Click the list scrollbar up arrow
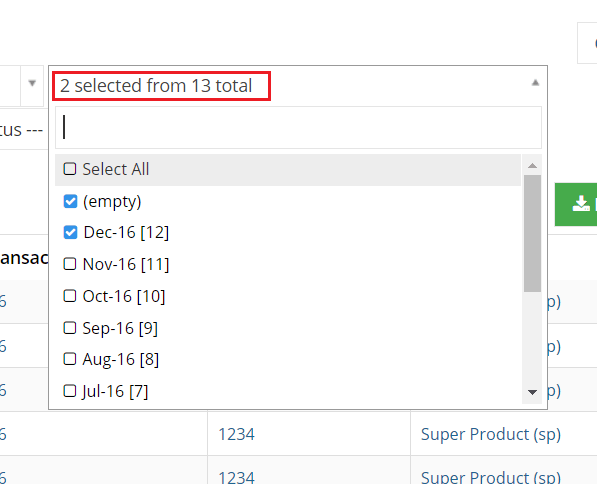597x493 pixels. [x=532, y=166]
